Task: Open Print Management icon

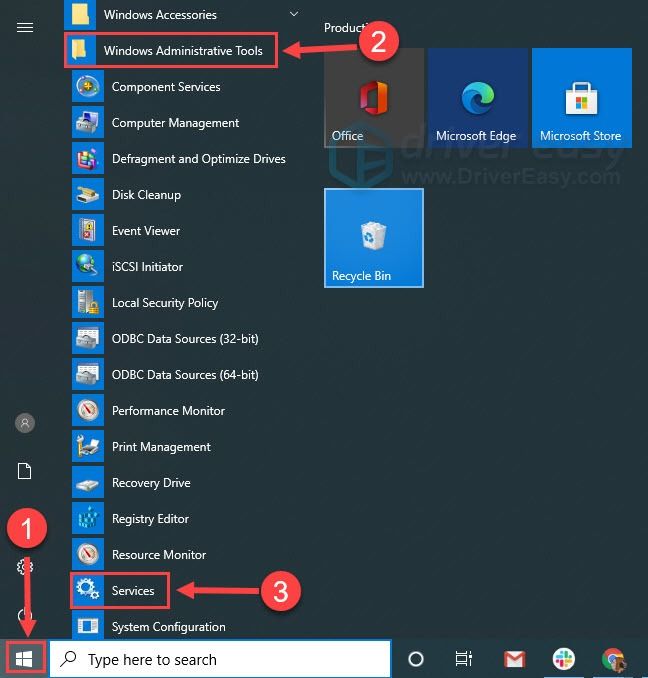Action: (x=88, y=446)
